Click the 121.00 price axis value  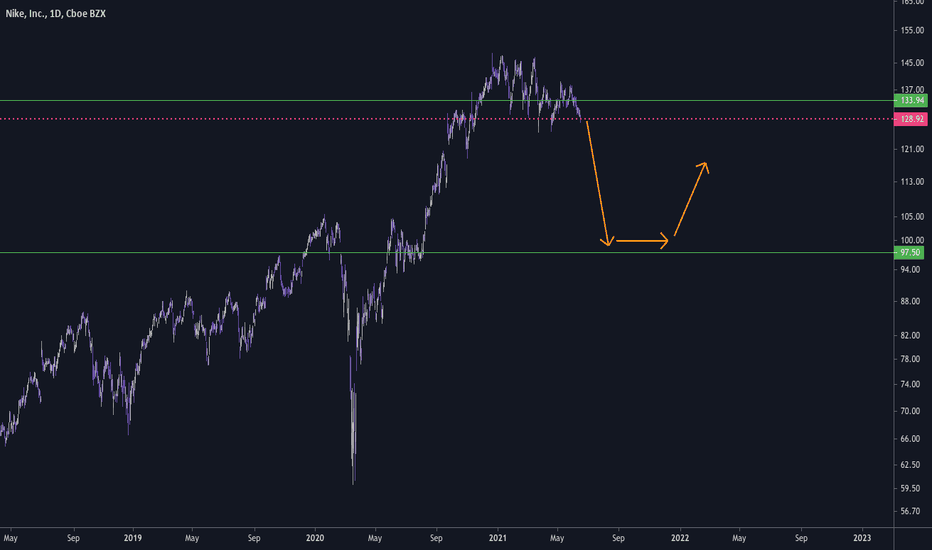click(912, 149)
